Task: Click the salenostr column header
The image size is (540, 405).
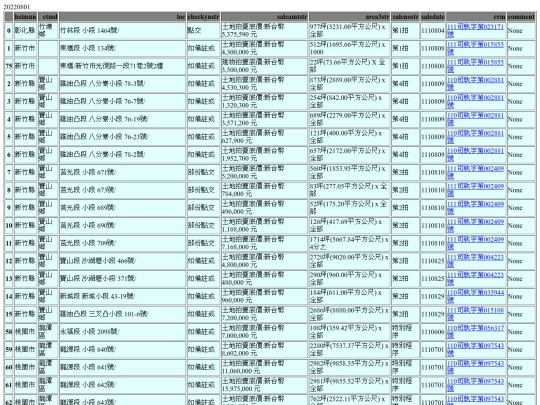Action: (x=405, y=17)
